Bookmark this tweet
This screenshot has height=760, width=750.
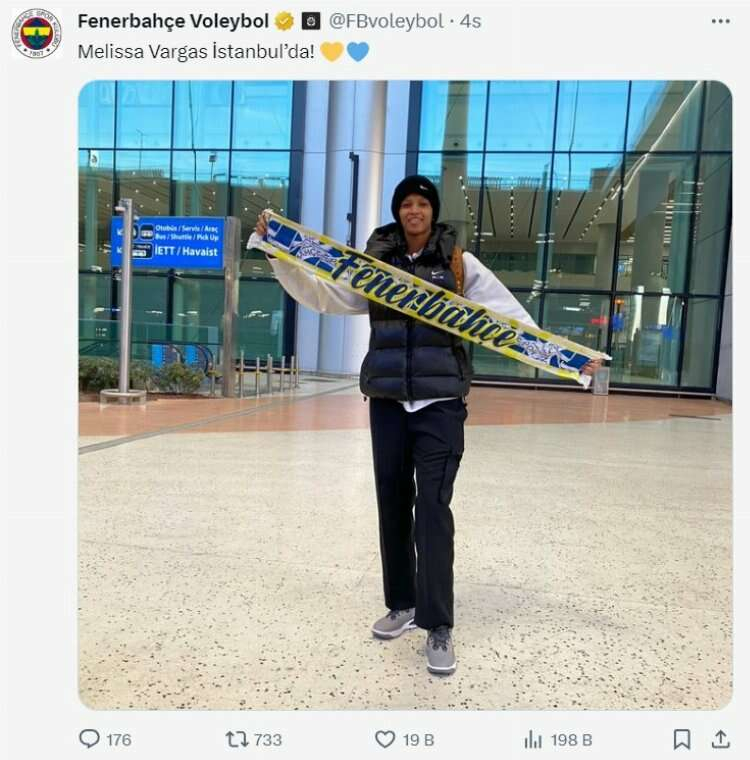tap(682, 739)
